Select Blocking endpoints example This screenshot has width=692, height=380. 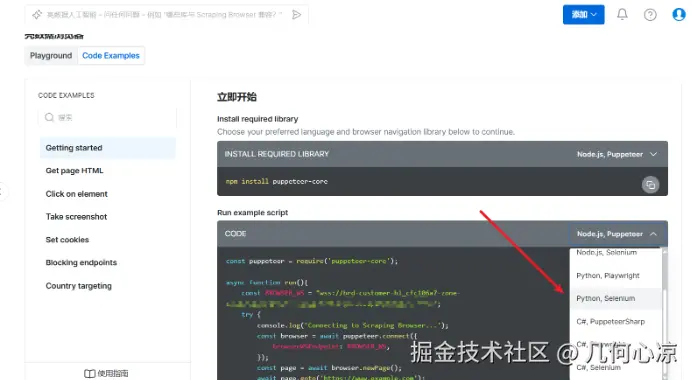81,263
